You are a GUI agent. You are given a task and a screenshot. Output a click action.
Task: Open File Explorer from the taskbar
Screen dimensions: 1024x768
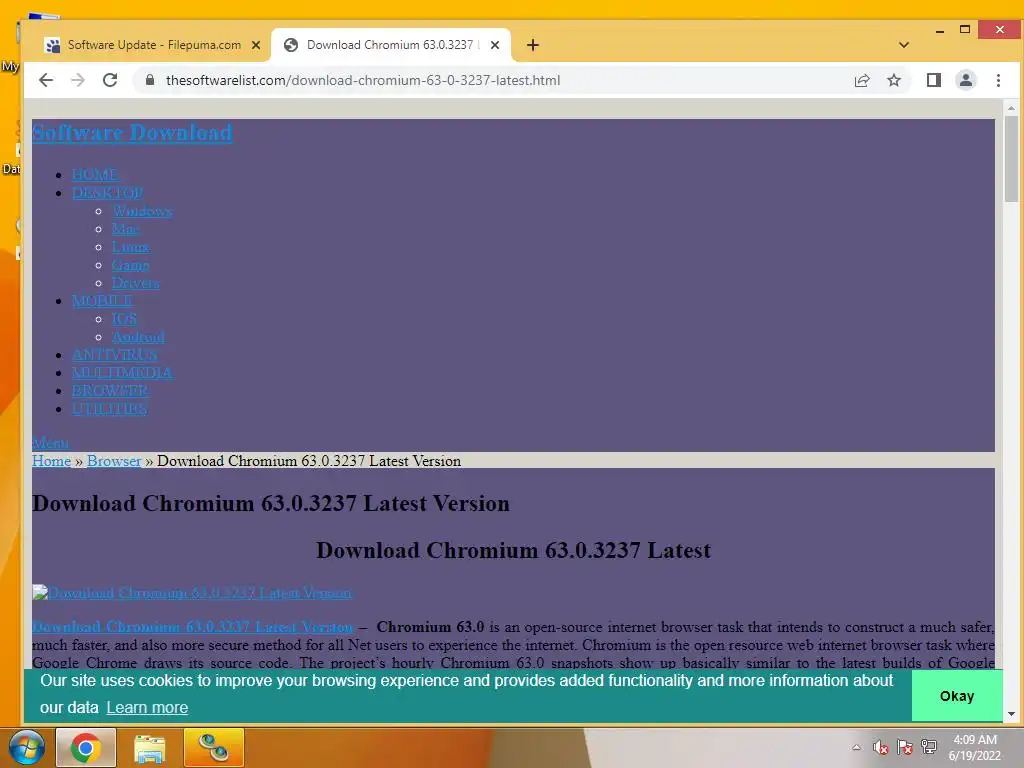point(149,748)
